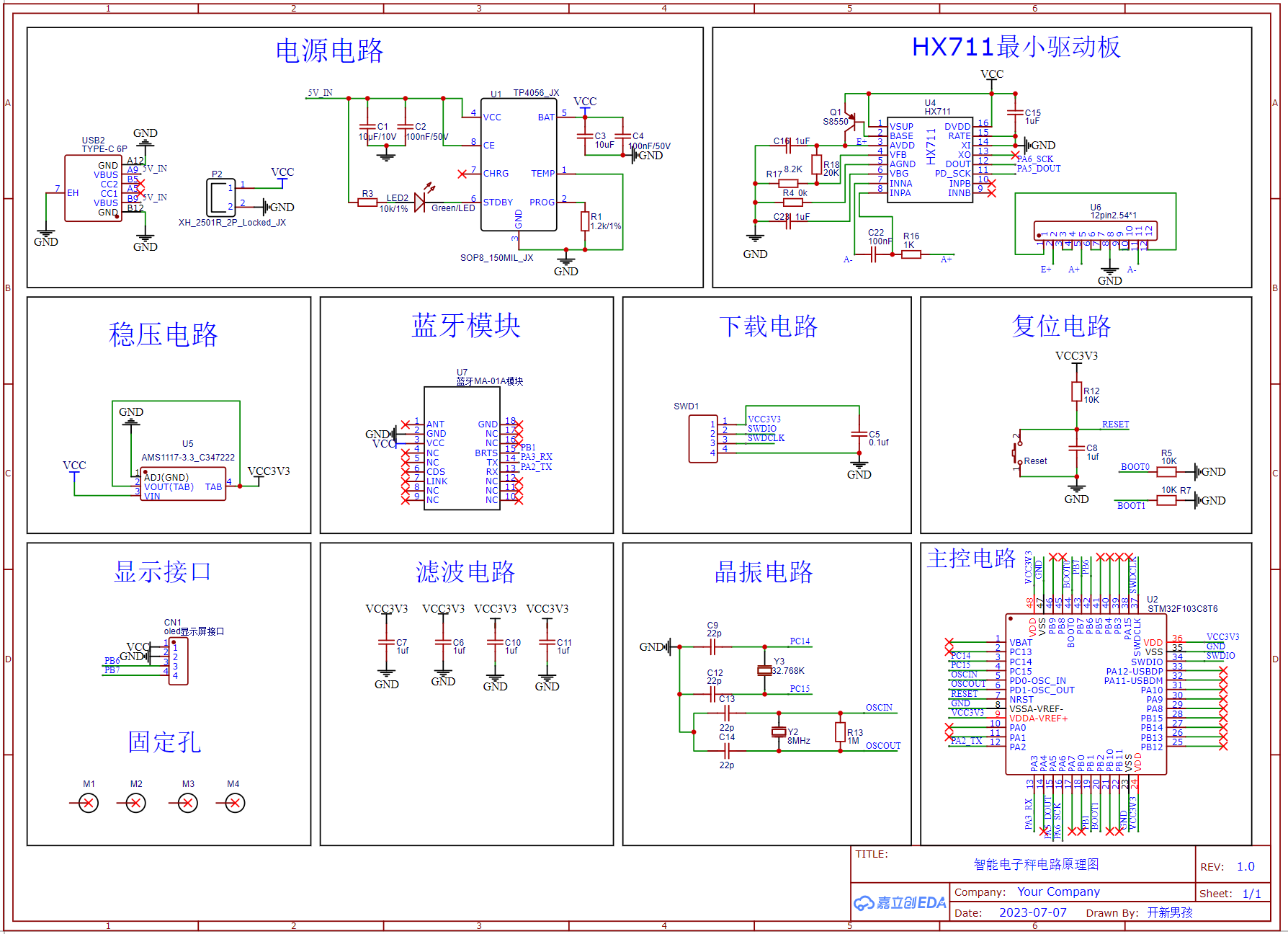Select the 5V_IN net label near C1

point(320,93)
